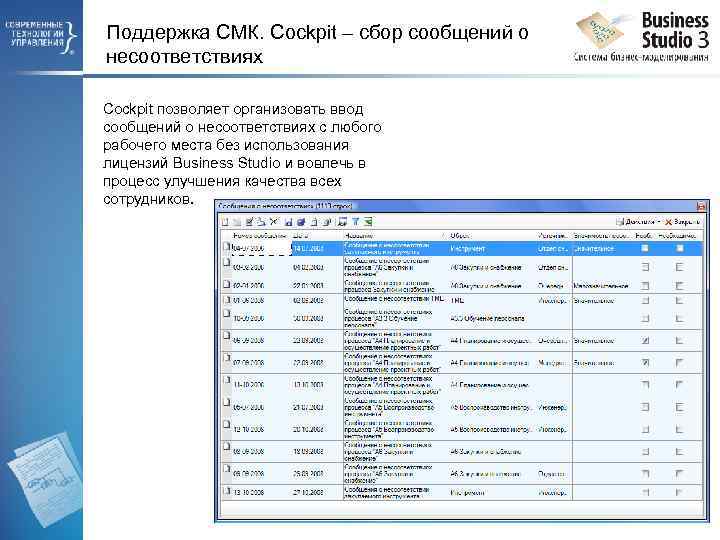Click the column settings icon left of the filter funnel

(x=342, y=222)
